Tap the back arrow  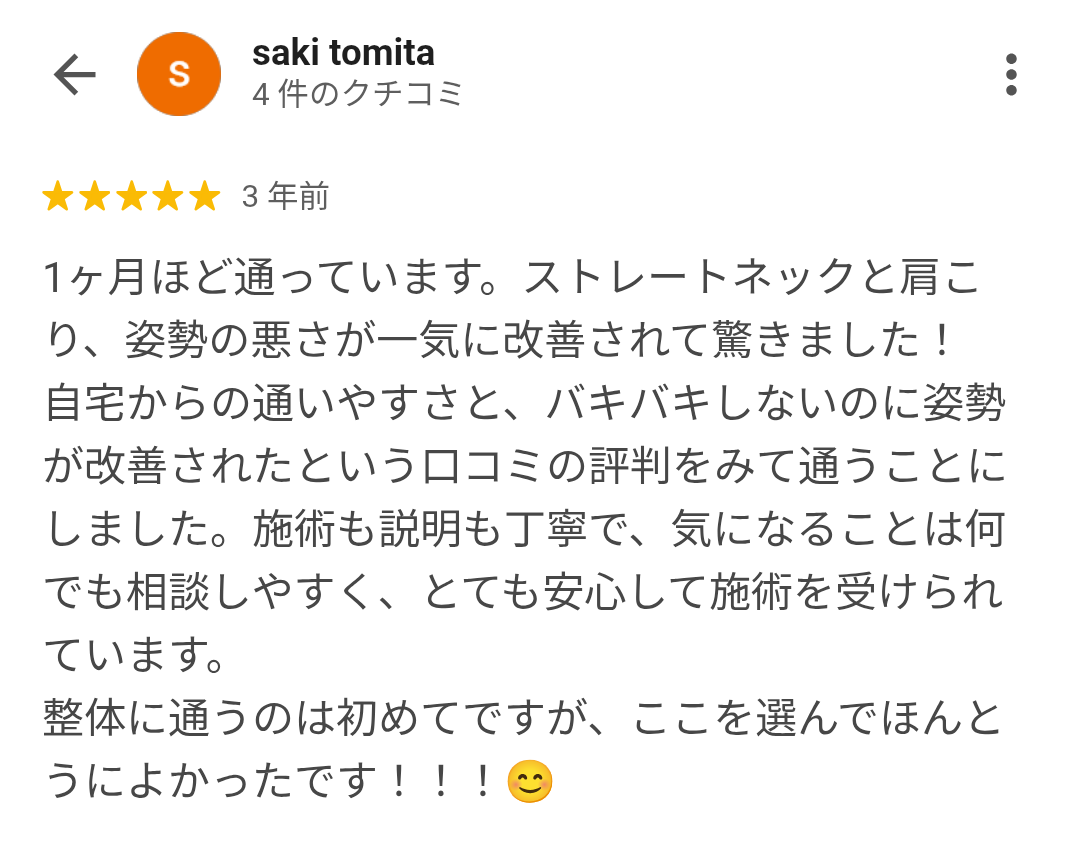(74, 75)
